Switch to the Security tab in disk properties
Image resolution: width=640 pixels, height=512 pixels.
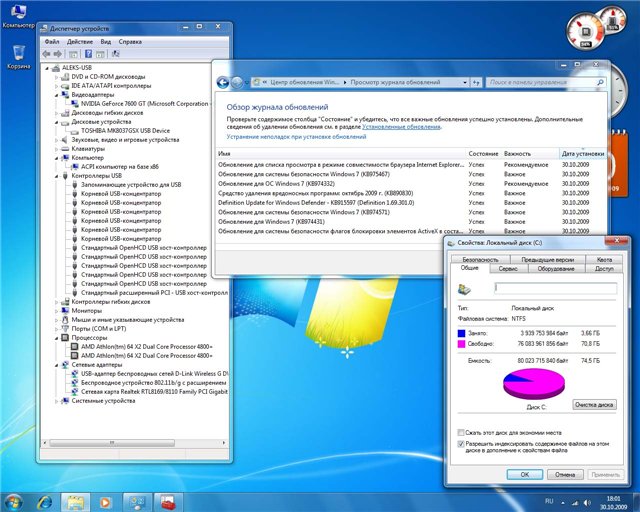(x=480, y=259)
